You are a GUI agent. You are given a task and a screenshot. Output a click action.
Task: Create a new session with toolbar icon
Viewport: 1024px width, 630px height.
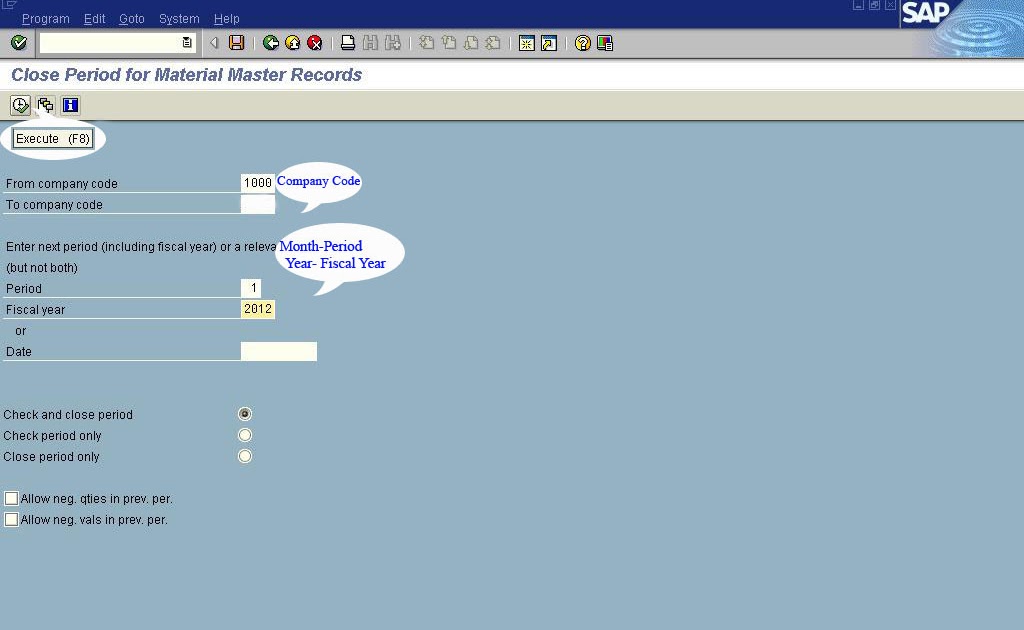(x=526, y=43)
